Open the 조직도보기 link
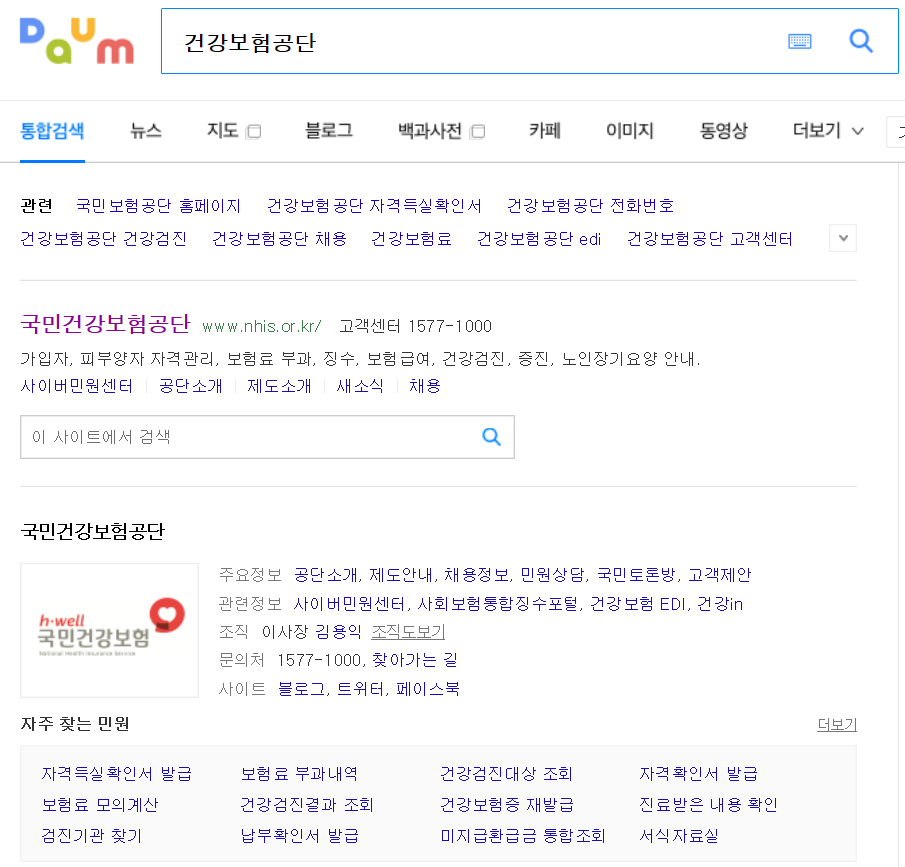905x867 pixels. pos(408,631)
